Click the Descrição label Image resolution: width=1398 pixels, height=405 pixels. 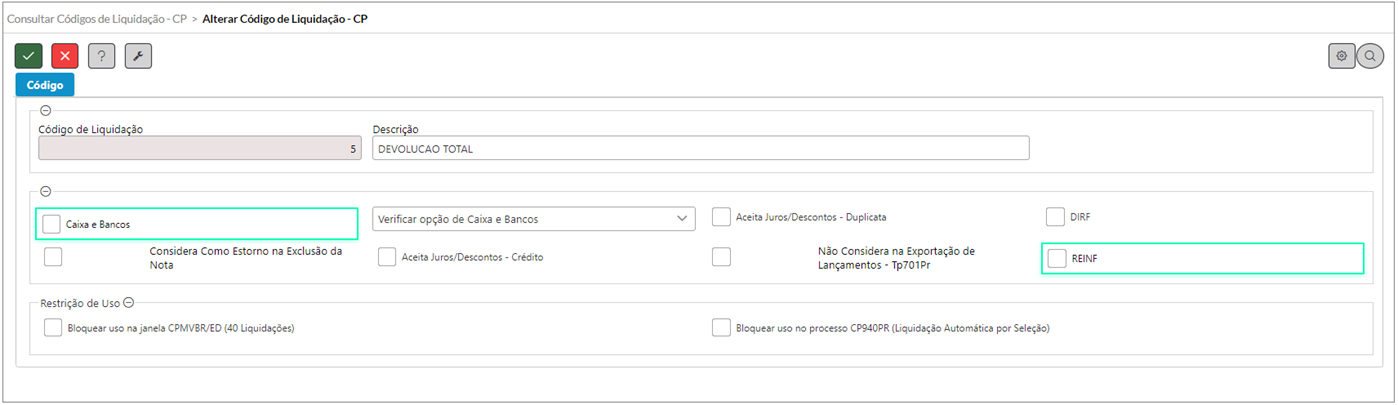[395, 129]
